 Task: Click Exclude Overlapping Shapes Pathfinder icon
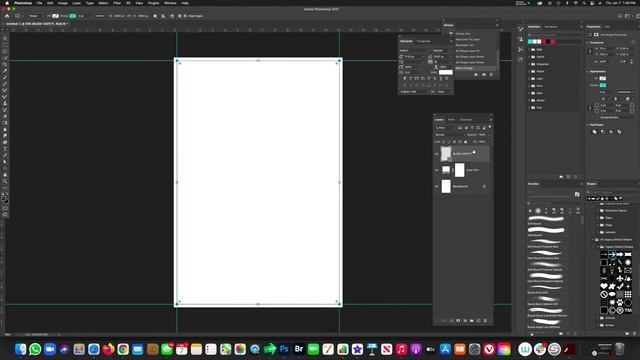619,132
